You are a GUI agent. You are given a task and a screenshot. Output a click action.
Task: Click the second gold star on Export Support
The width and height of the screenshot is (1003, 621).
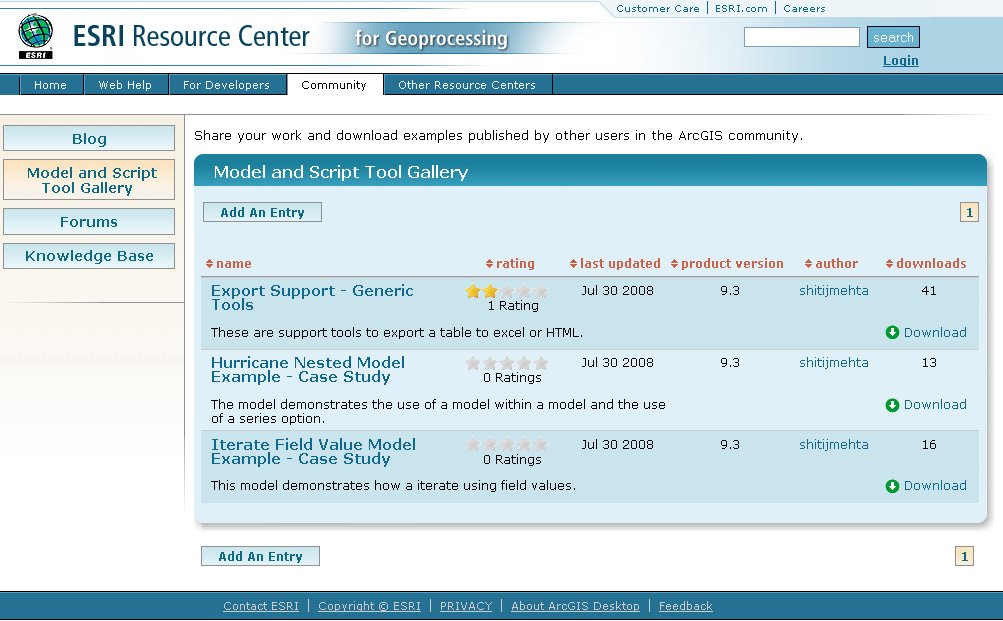tap(490, 291)
